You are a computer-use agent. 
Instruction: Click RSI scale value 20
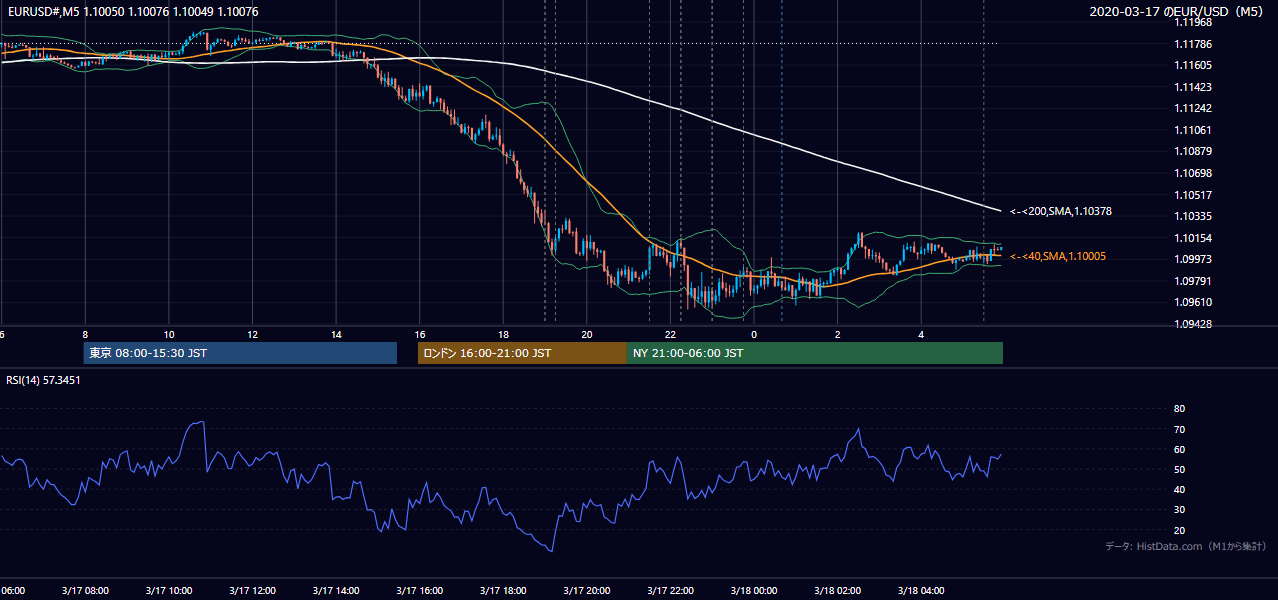click(x=1180, y=530)
